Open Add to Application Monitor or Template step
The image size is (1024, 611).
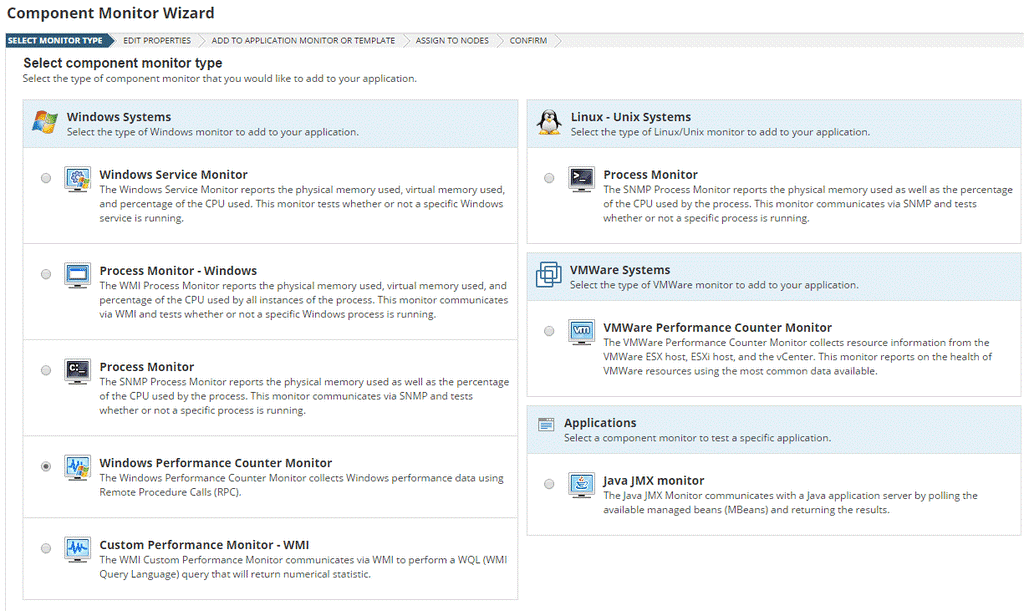[x=303, y=40]
